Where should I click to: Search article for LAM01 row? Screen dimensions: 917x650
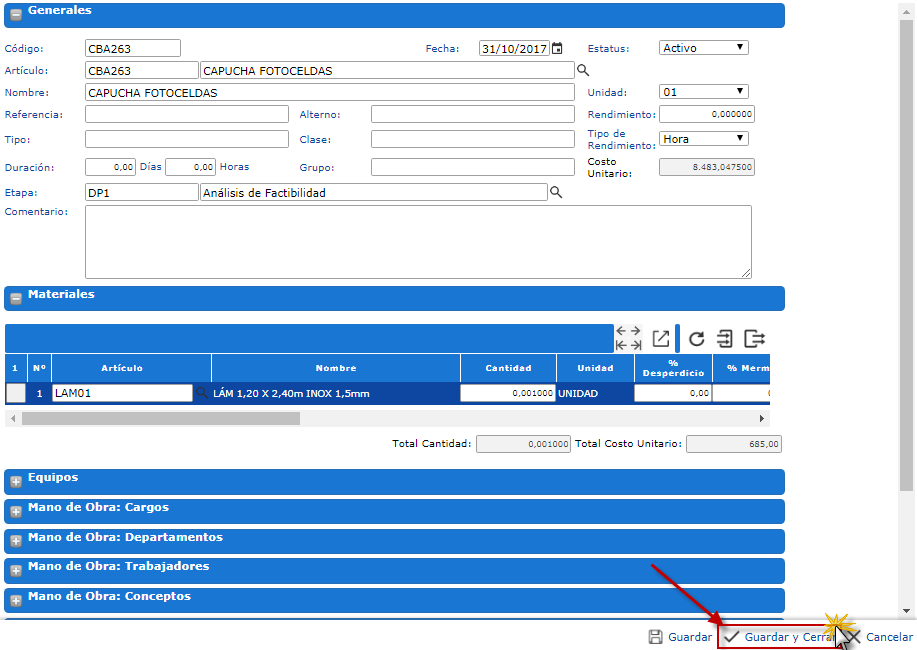pyautogui.click(x=201, y=393)
